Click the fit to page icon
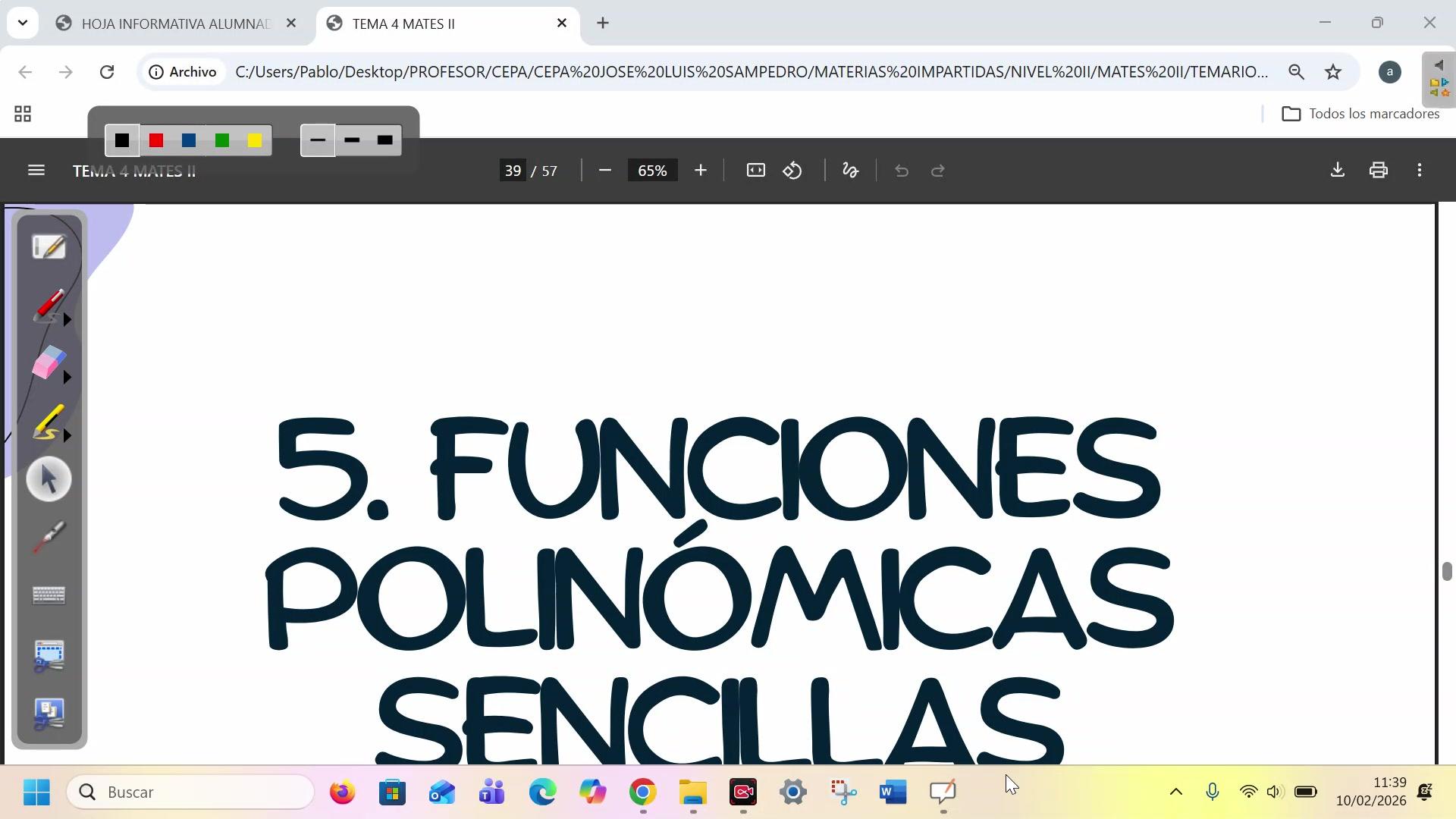 pos(755,171)
